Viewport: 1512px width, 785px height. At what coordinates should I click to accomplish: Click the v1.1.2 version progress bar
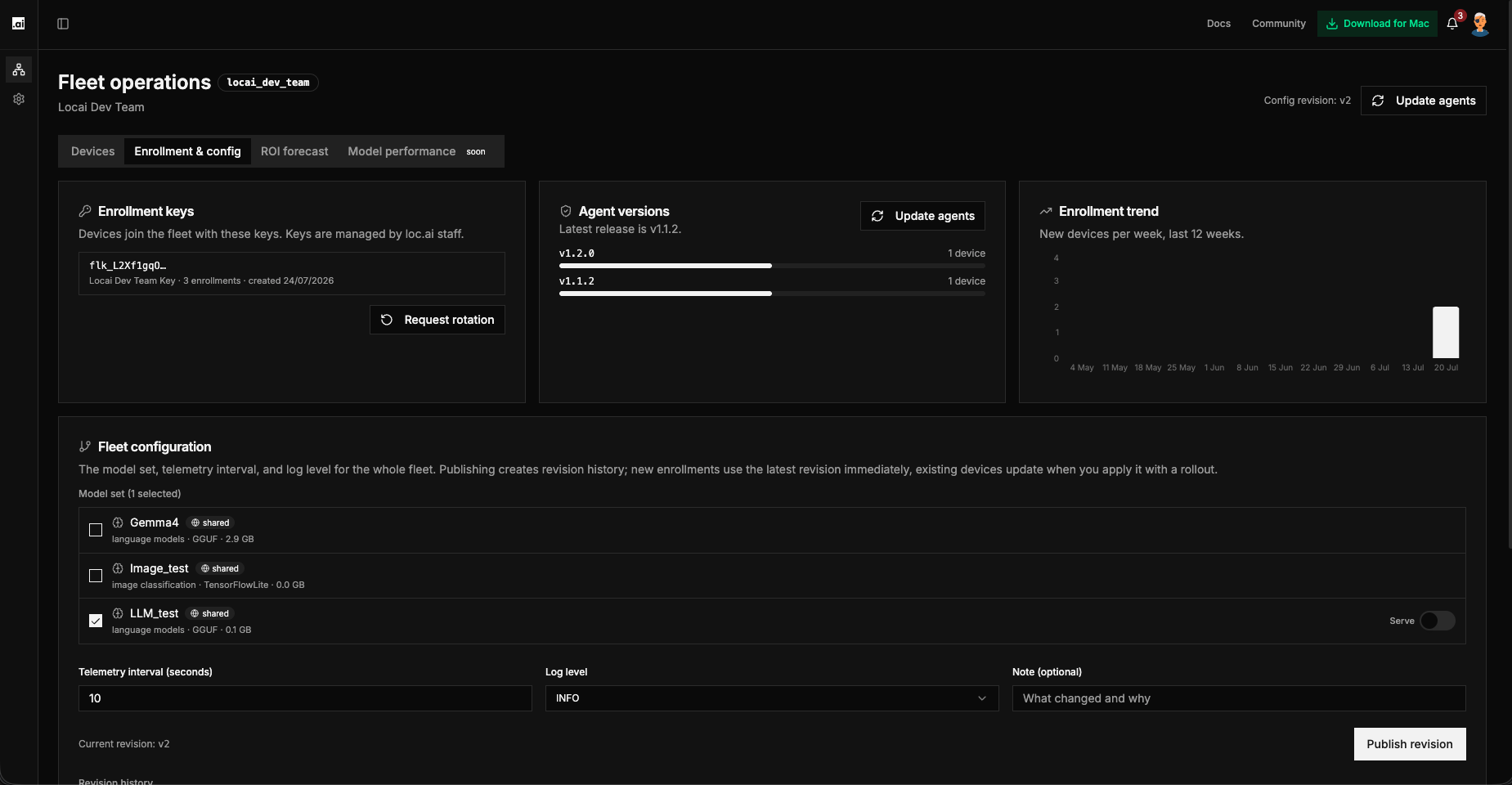click(x=772, y=294)
